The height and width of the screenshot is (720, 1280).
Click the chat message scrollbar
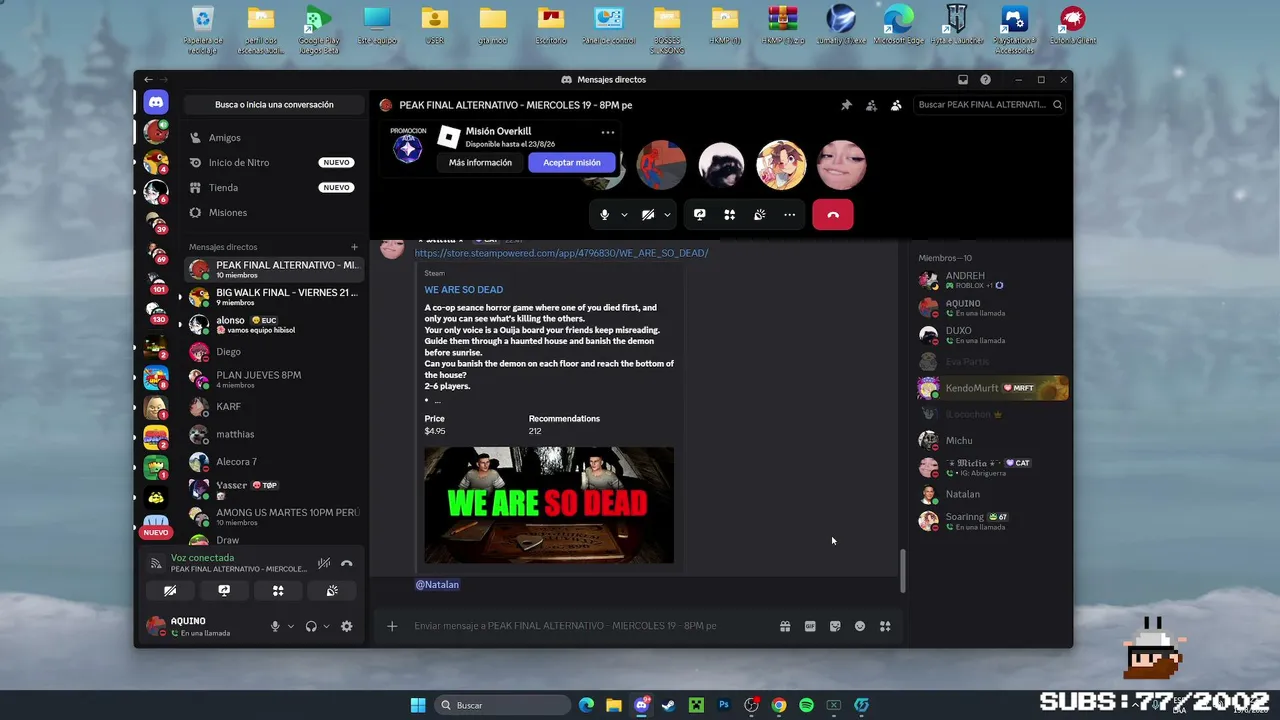point(903,571)
